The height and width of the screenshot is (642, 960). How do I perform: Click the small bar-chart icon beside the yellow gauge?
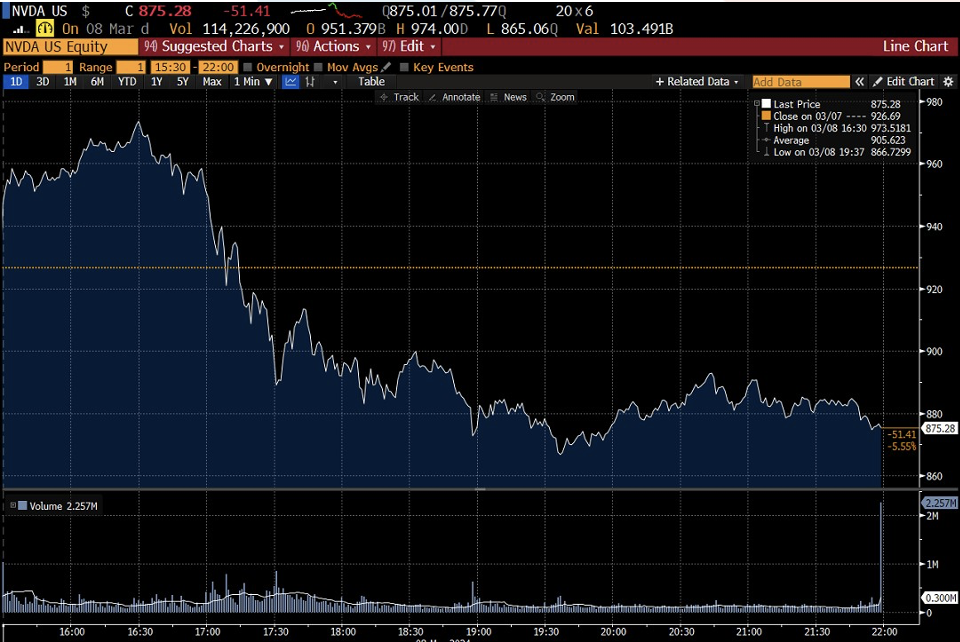click(21, 29)
